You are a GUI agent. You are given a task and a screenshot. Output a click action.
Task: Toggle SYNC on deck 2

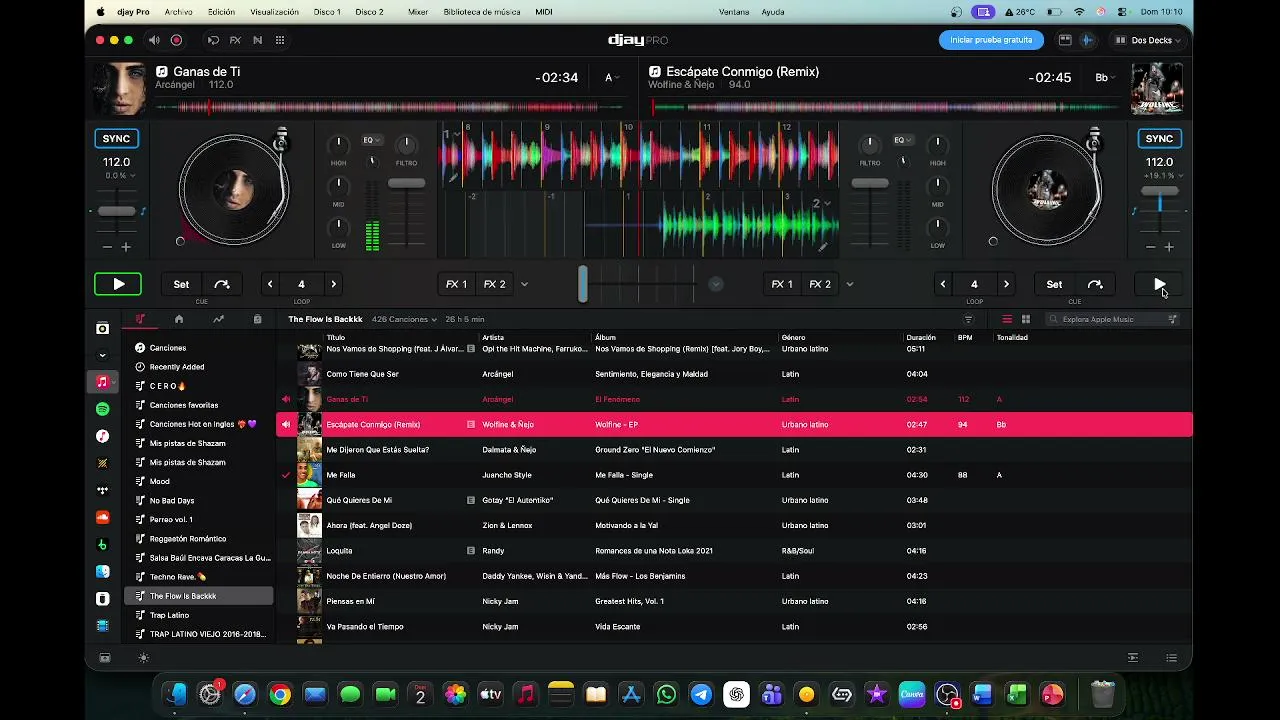pyautogui.click(x=1159, y=139)
